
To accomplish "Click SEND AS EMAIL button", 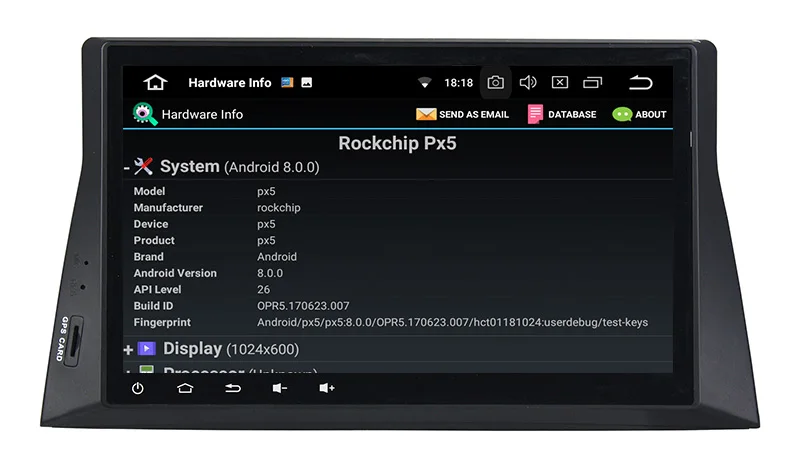I will [462, 114].
